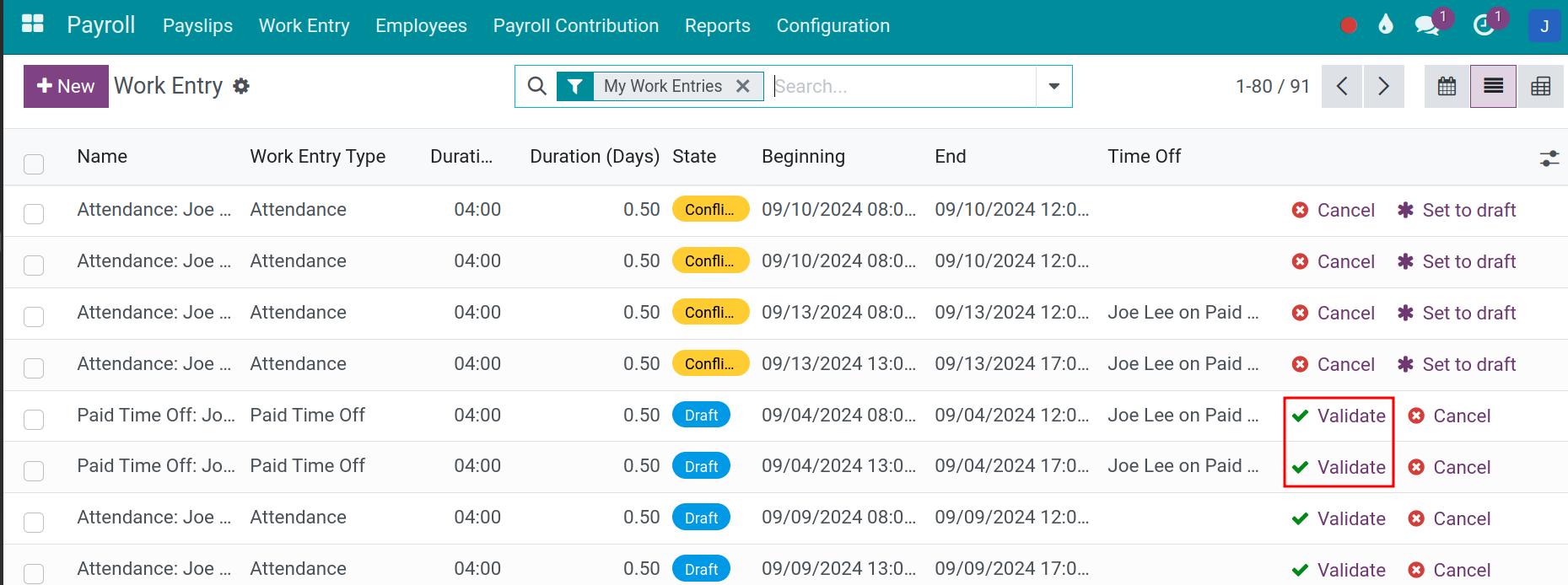Viewport: 1568px width, 585px height.
Task: Click the funnel filter icon
Action: pyautogui.click(x=574, y=86)
